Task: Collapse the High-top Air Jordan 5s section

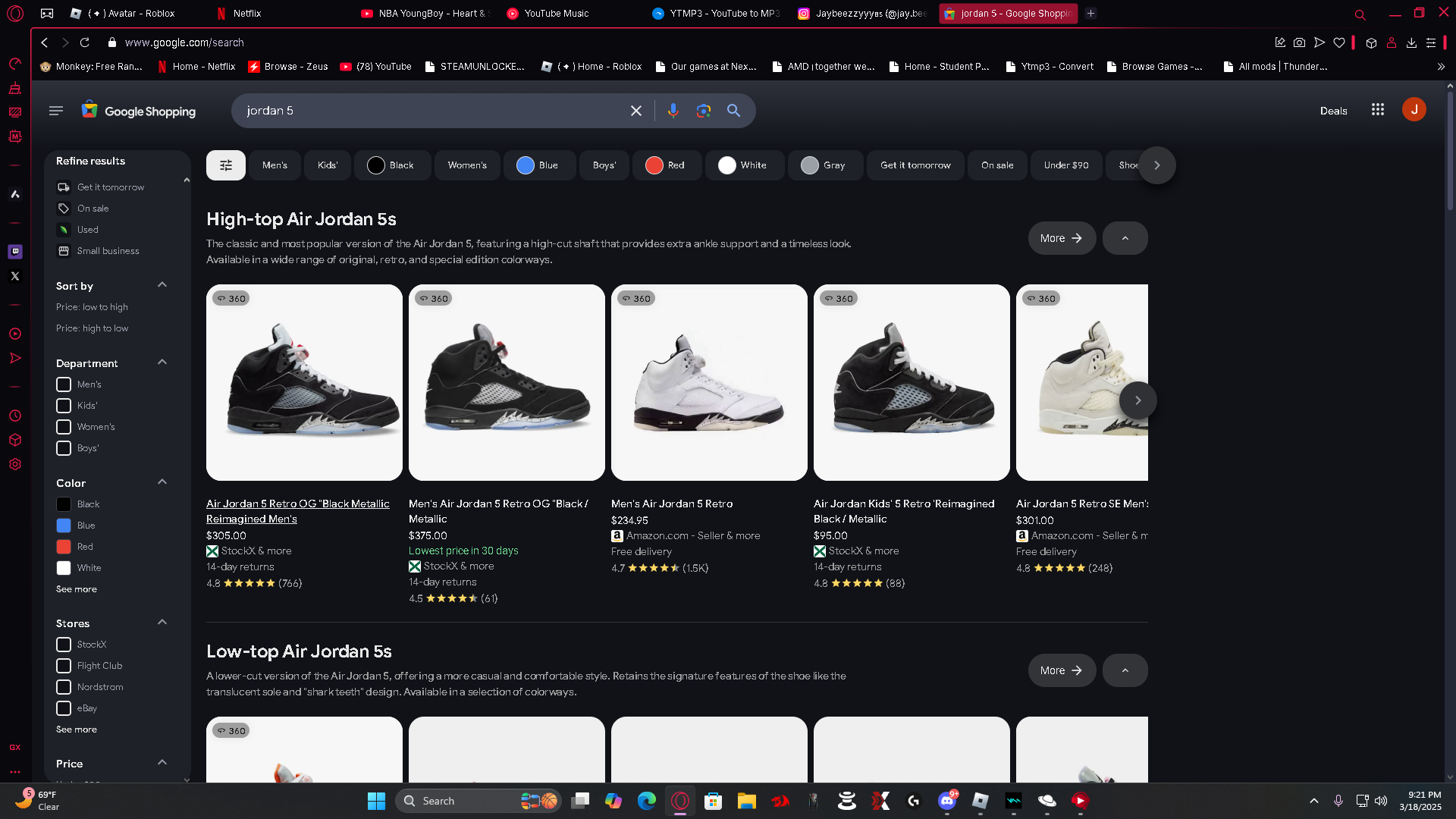Action: [x=1125, y=238]
